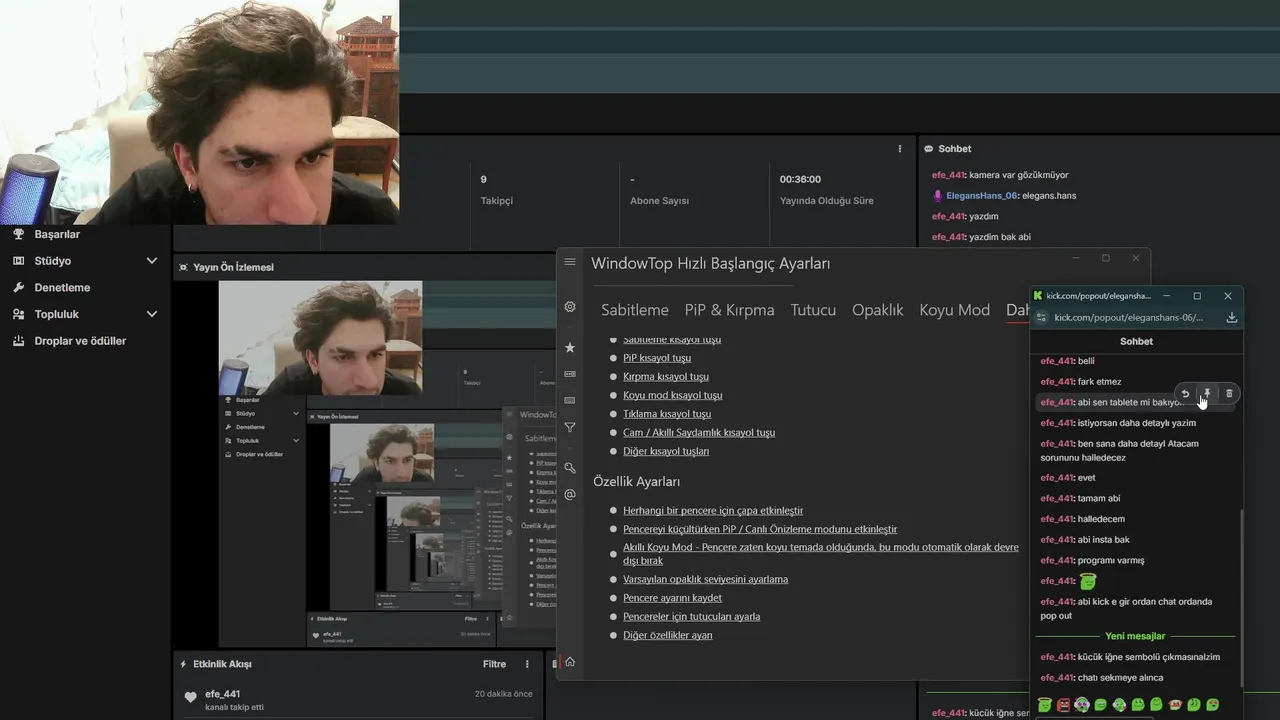
Task: Open the @ contact icon in WindowTop sidebar
Action: 570,494
